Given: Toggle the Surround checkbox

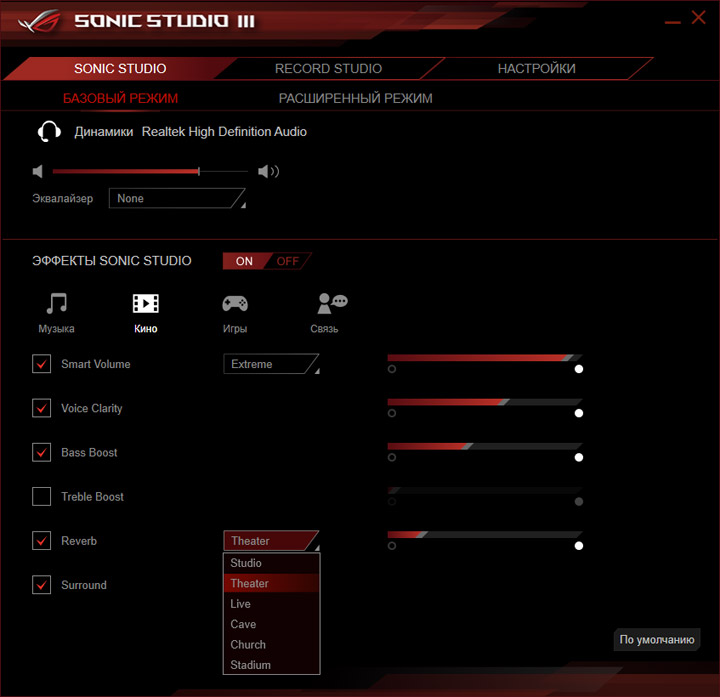Looking at the screenshot, I should pos(41,585).
